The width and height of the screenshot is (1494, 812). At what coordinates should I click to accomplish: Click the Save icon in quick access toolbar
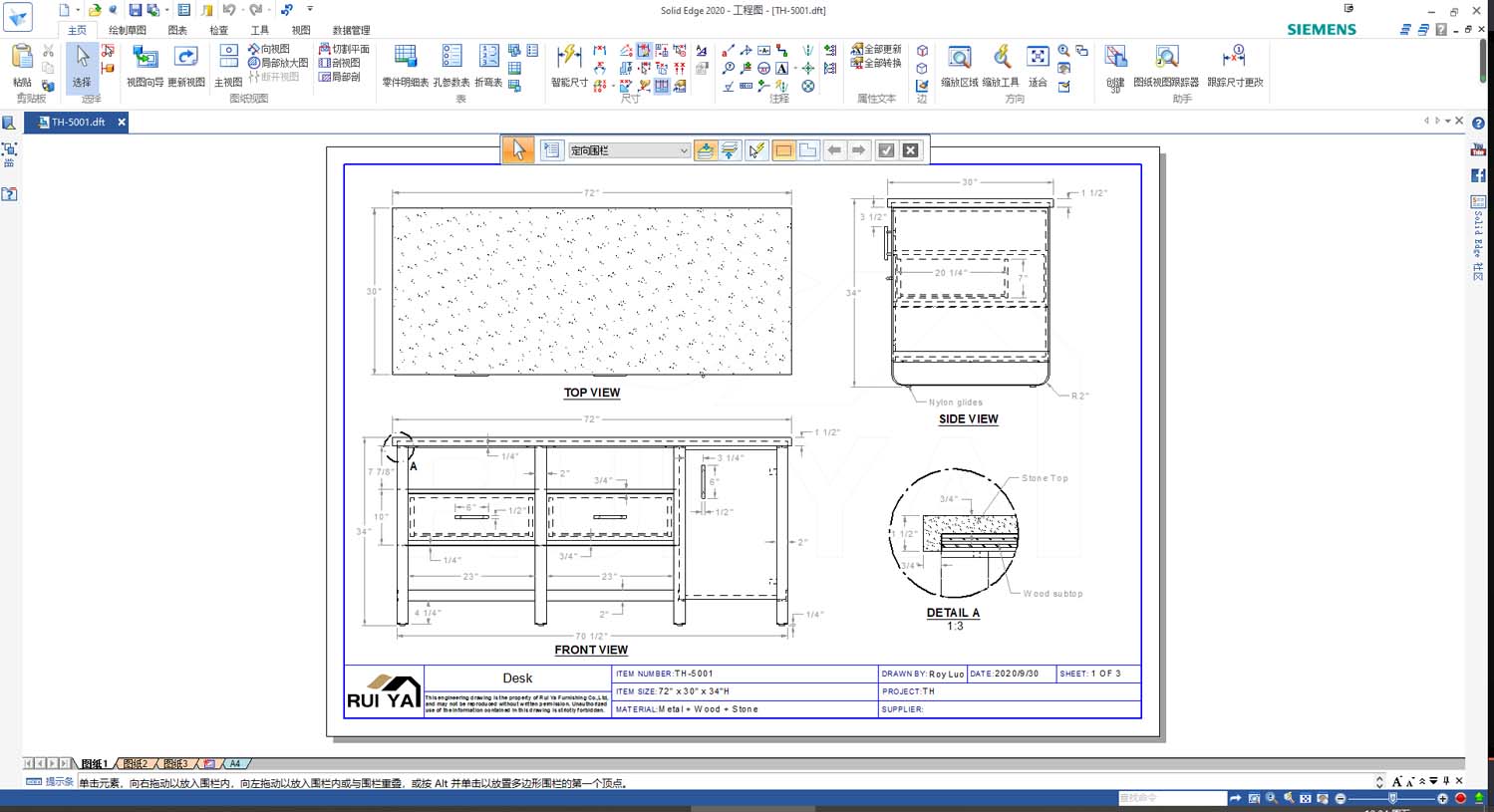pyautogui.click(x=136, y=10)
